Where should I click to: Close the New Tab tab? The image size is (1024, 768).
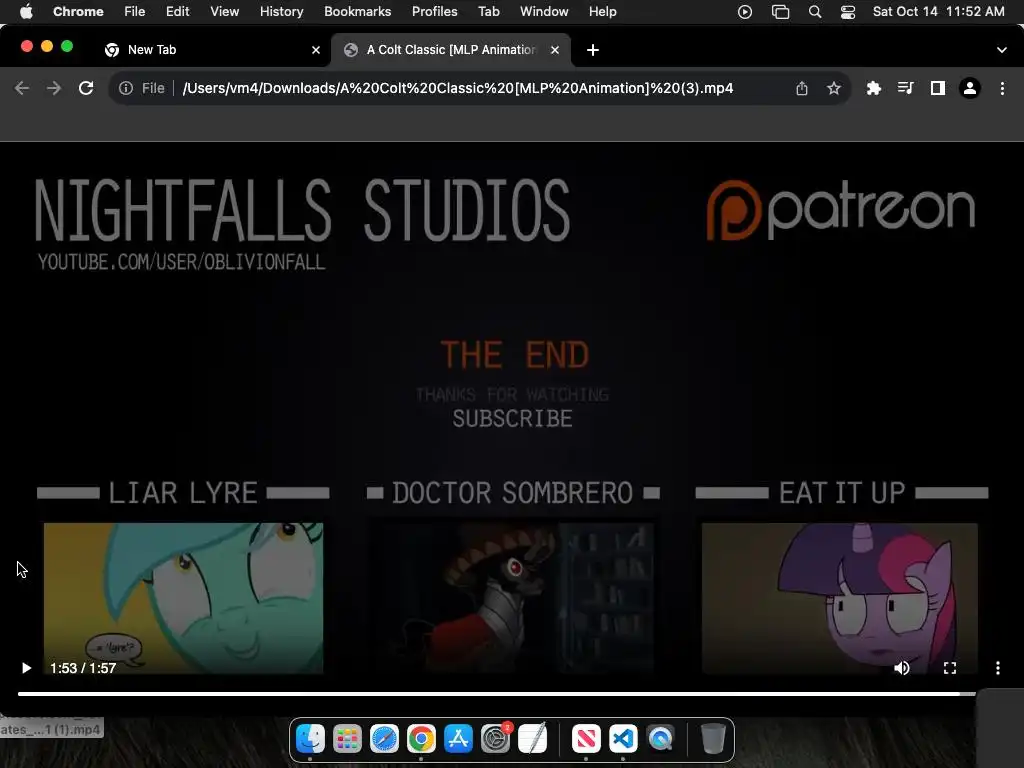(x=316, y=50)
